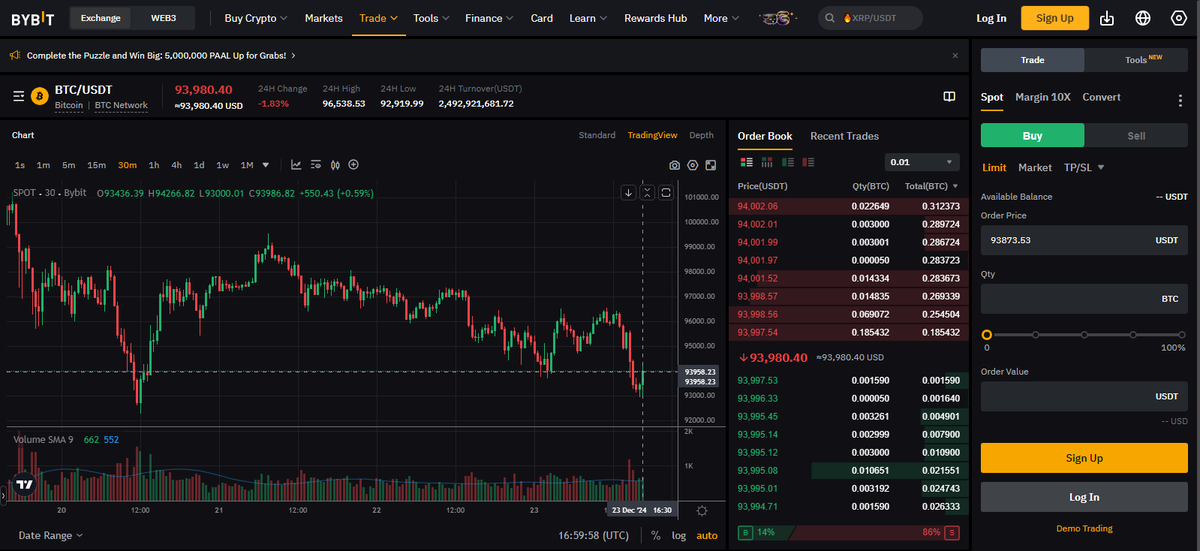1200x551 pixels.
Task: Toggle percent scale on chart
Action: point(656,536)
